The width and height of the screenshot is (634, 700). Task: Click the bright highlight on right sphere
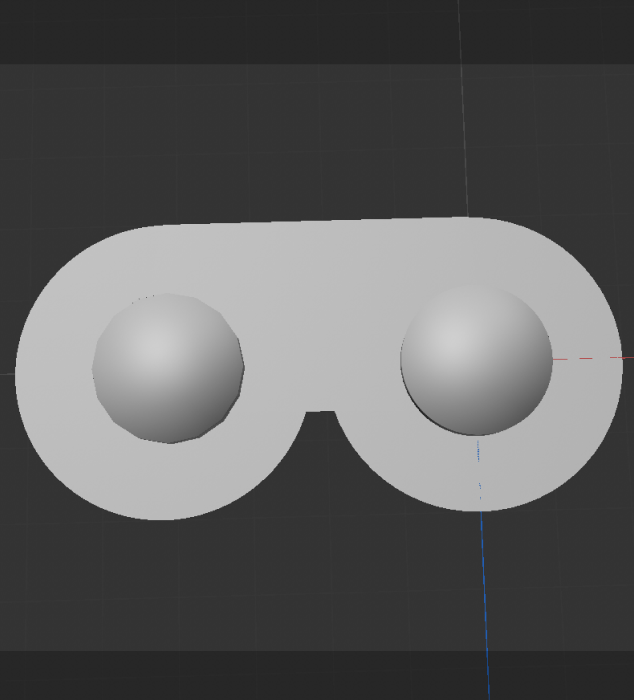tap(460, 335)
